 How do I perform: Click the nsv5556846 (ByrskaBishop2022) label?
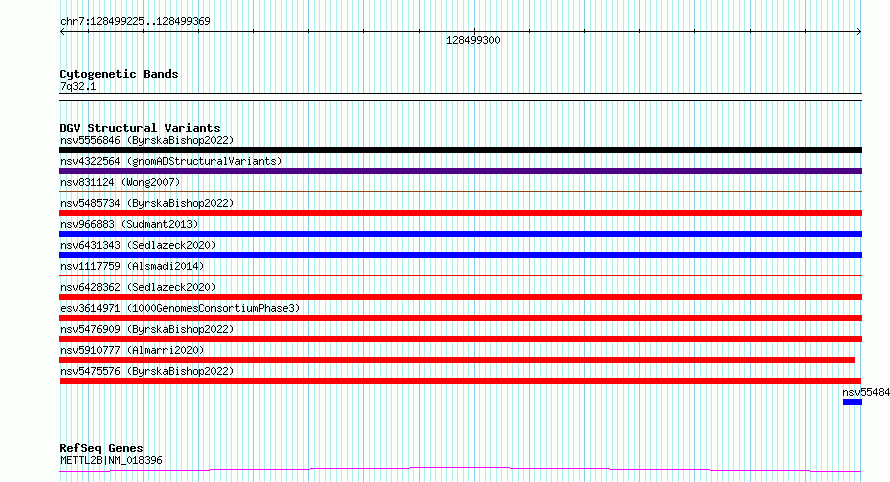pyautogui.click(x=147, y=140)
